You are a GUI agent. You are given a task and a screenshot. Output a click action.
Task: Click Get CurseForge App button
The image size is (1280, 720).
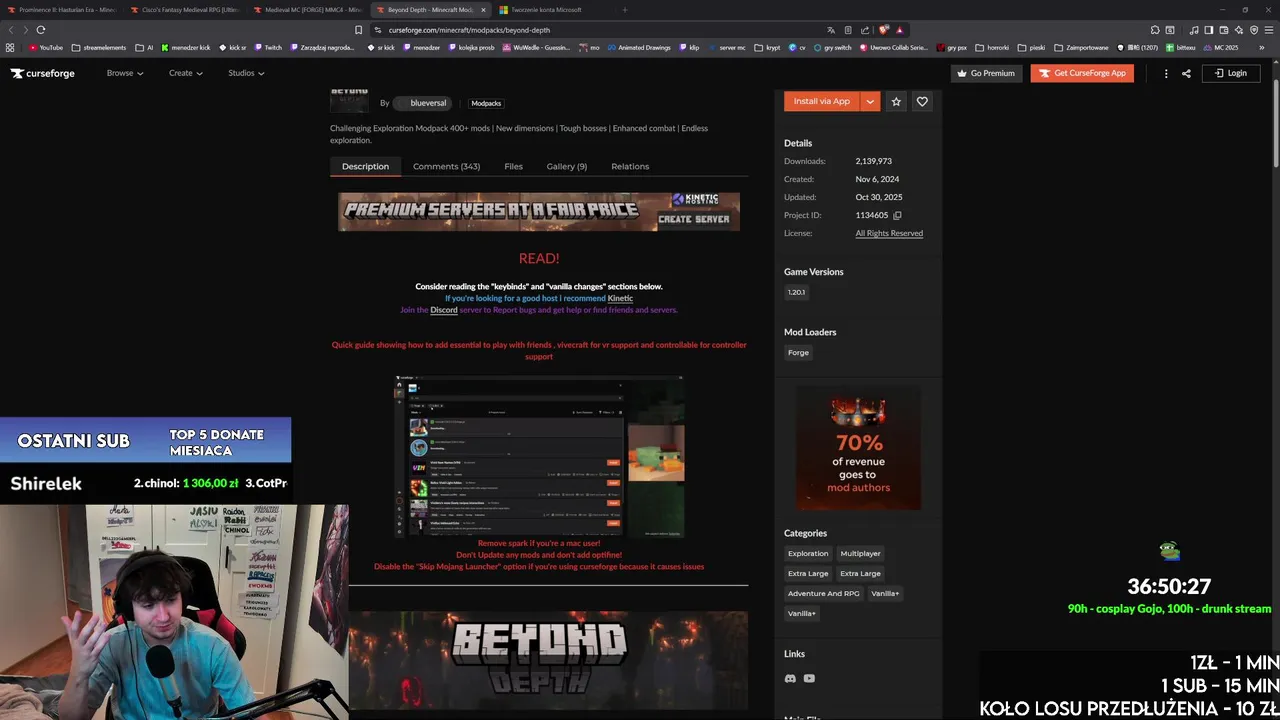[1082, 73]
